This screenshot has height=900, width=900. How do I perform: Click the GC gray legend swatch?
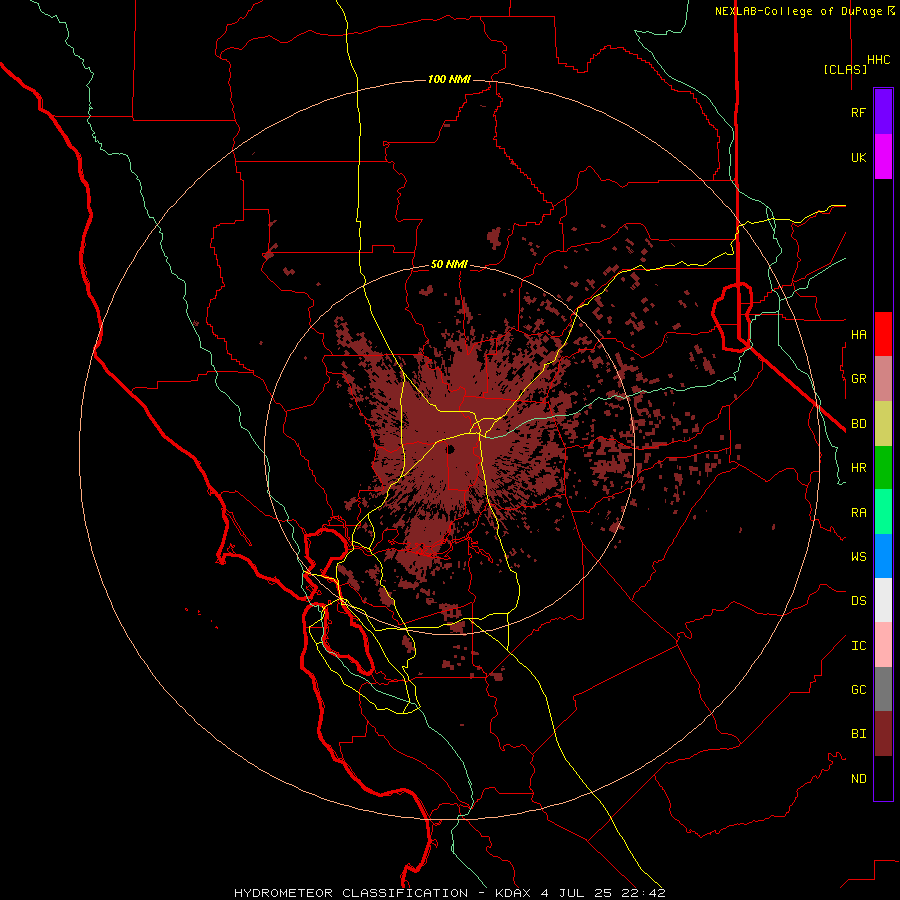pyautogui.click(x=883, y=689)
